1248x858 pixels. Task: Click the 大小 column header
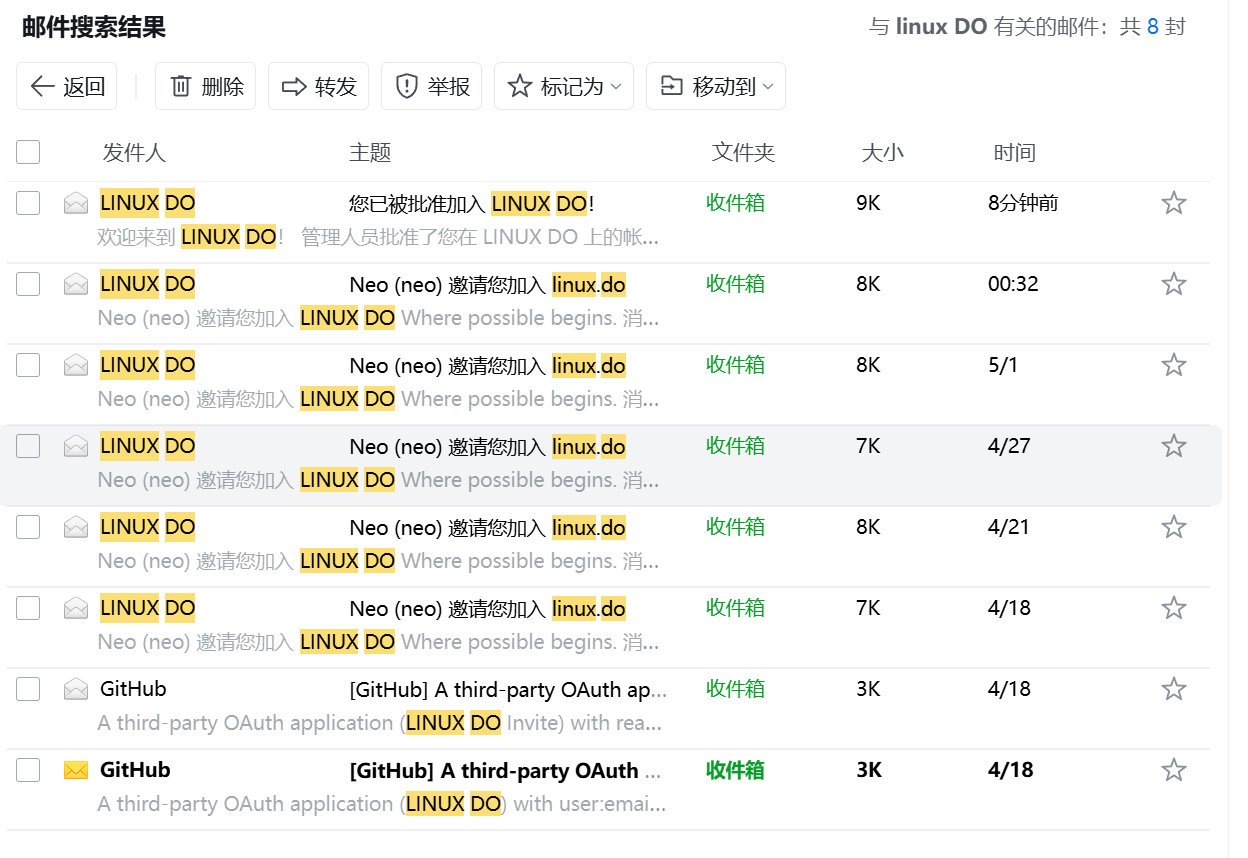[x=882, y=153]
